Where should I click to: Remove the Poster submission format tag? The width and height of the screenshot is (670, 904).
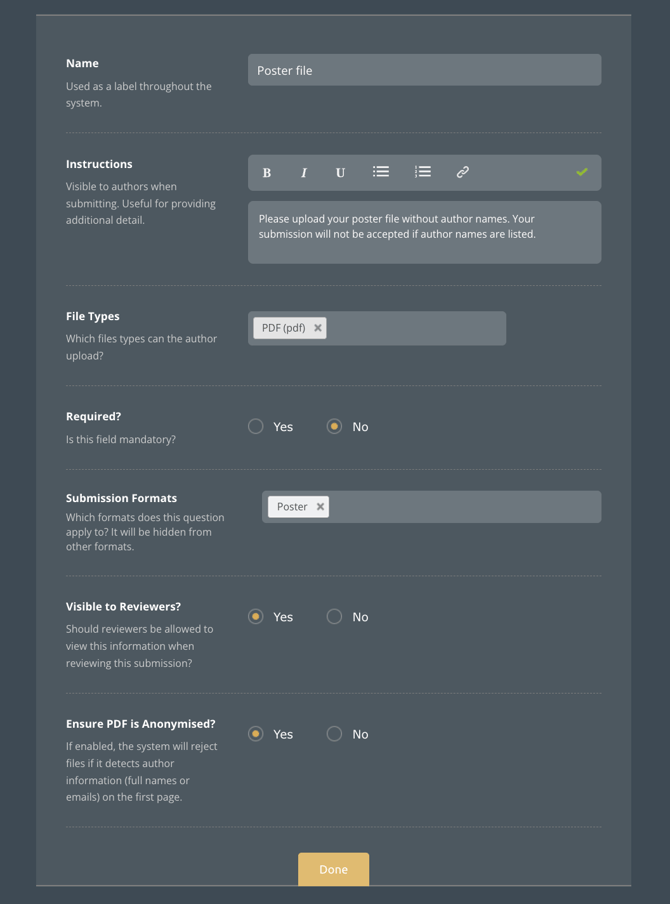click(320, 507)
